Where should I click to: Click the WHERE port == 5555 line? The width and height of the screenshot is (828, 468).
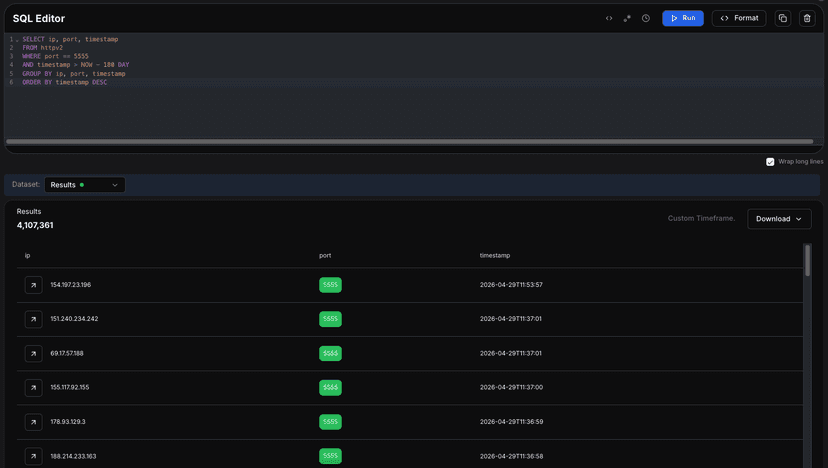(55, 56)
